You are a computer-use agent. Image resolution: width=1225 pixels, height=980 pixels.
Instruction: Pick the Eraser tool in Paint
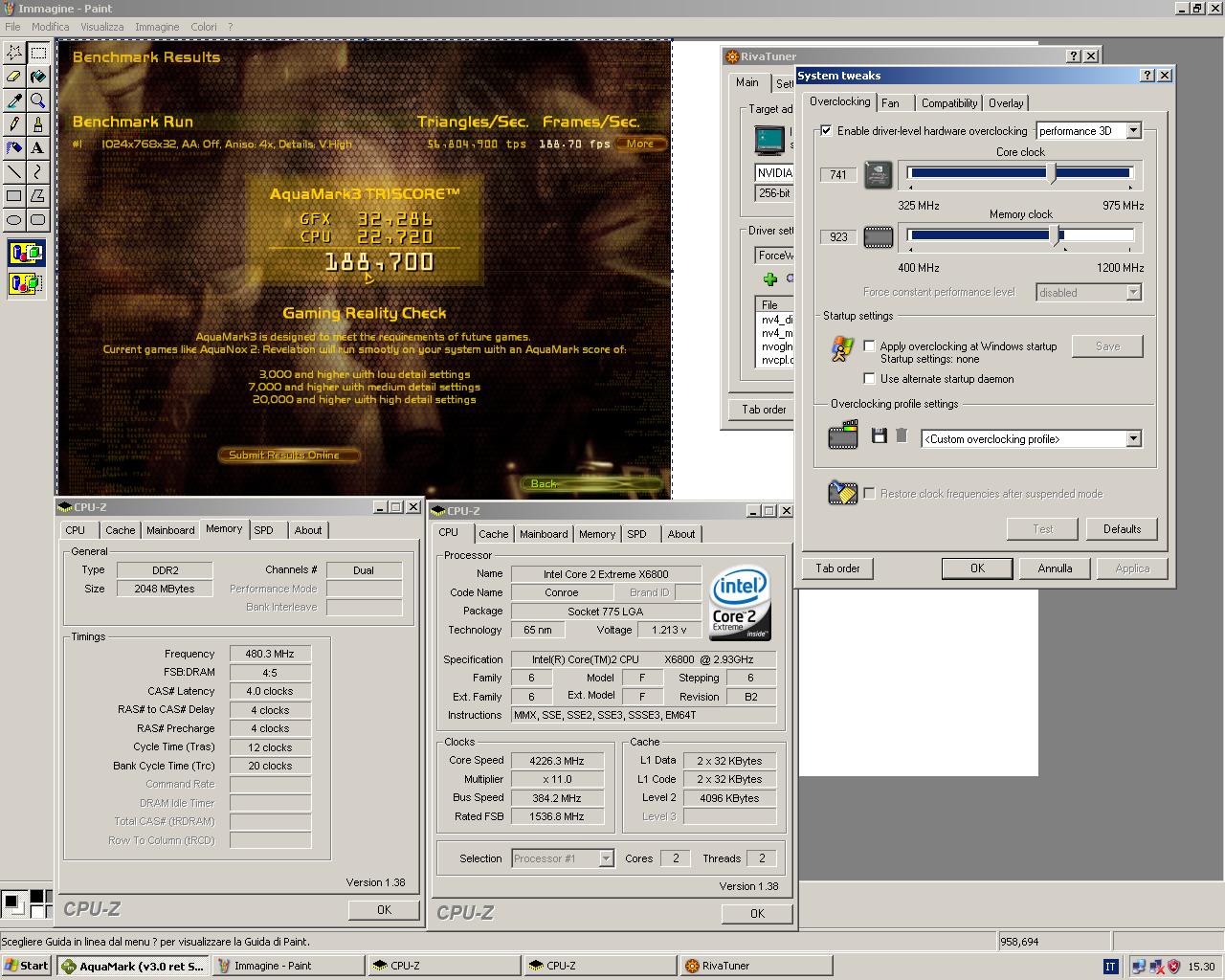click(x=14, y=77)
